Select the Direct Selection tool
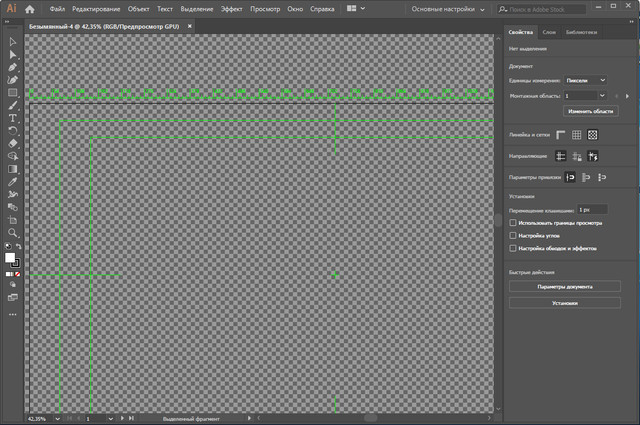This screenshot has width=640, height=425. pos(12,55)
